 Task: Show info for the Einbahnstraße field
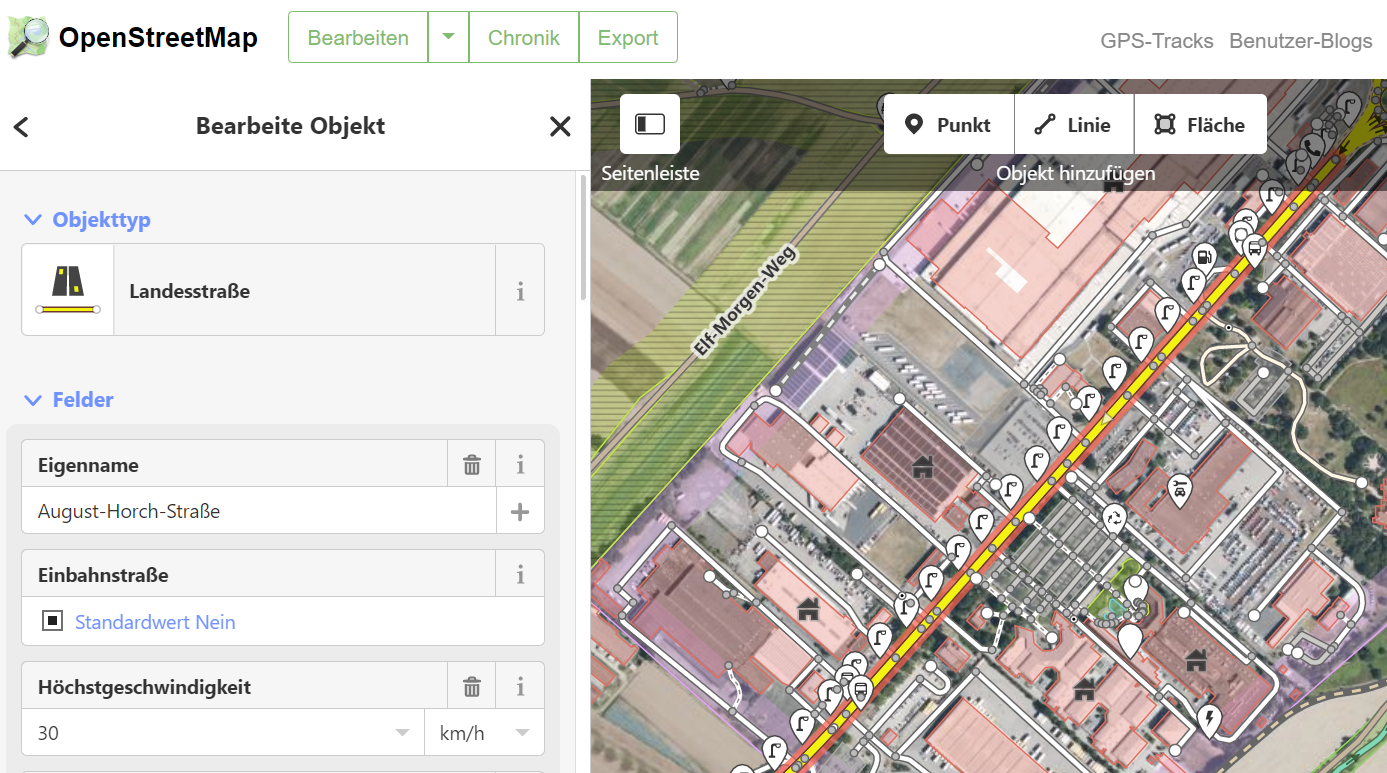pos(520,575)
